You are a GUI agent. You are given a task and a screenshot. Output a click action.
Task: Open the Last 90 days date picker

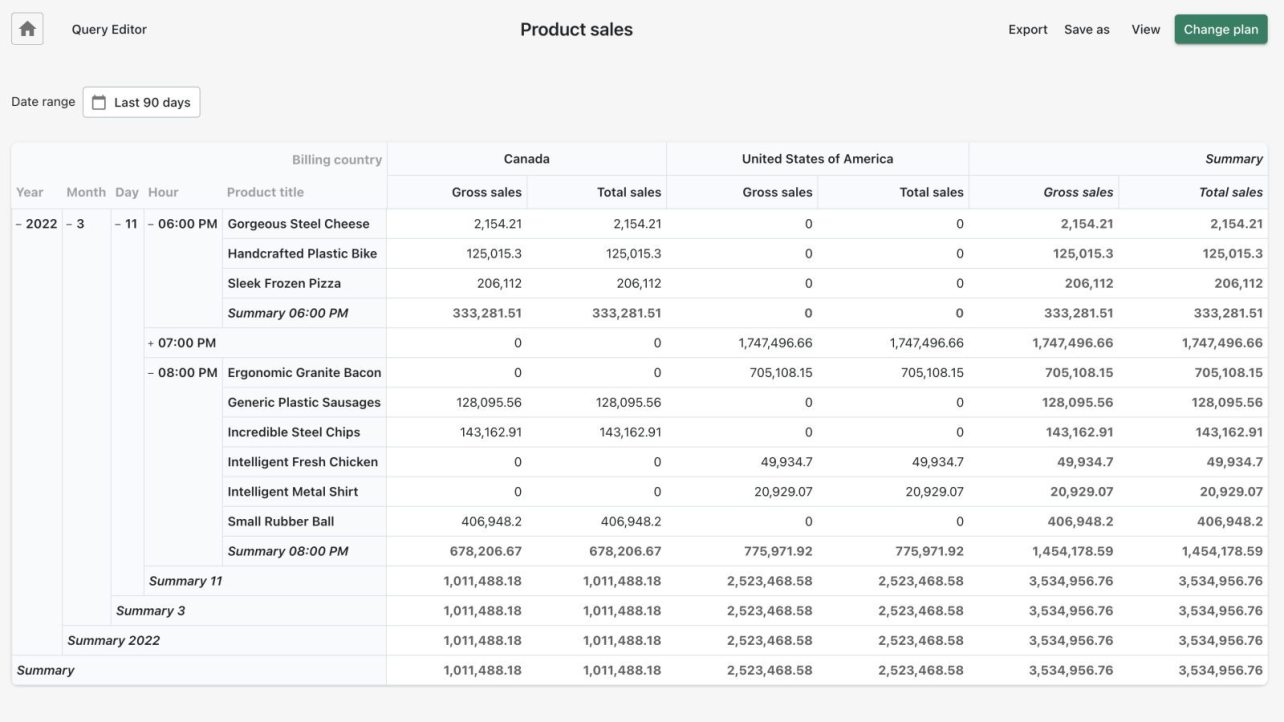coord(141,102)
